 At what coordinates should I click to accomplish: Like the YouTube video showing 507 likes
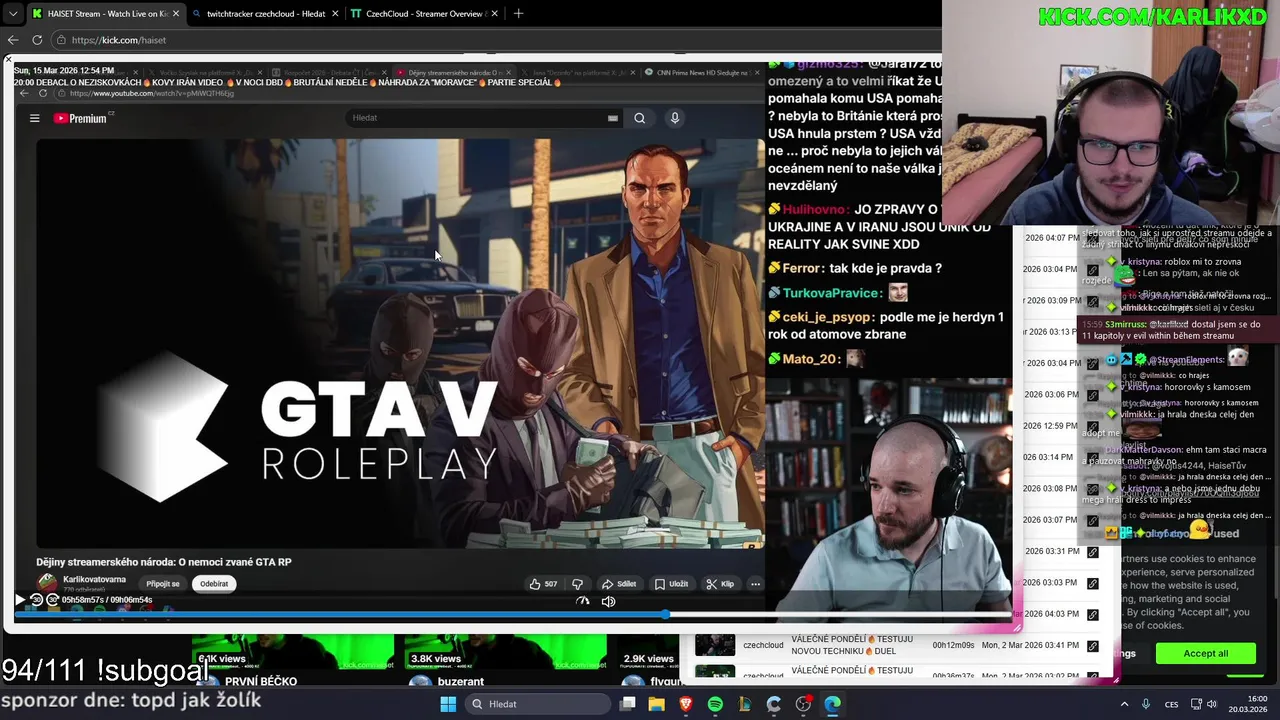point(544,584)
